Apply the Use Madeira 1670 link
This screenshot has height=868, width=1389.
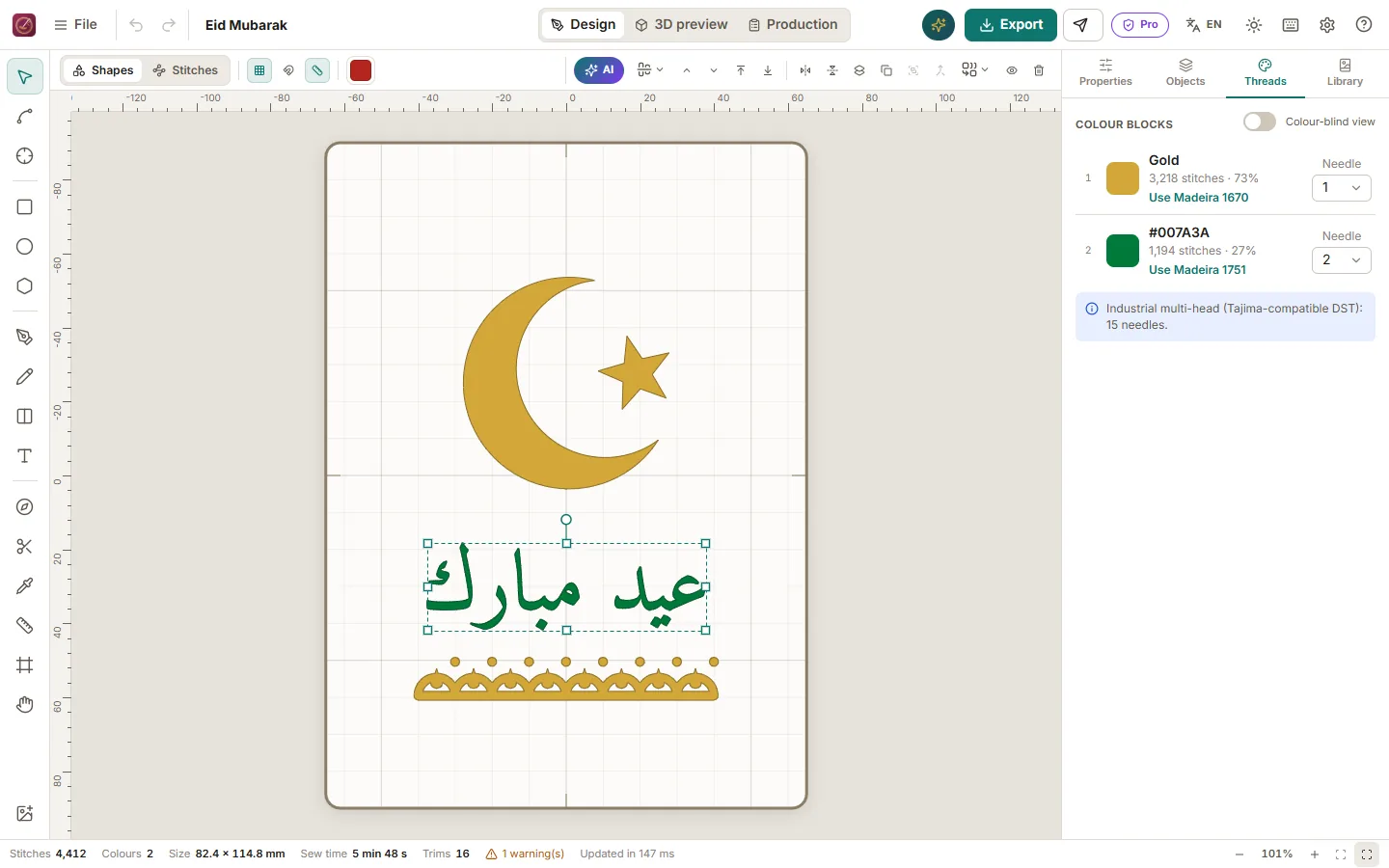(1198, 198)
